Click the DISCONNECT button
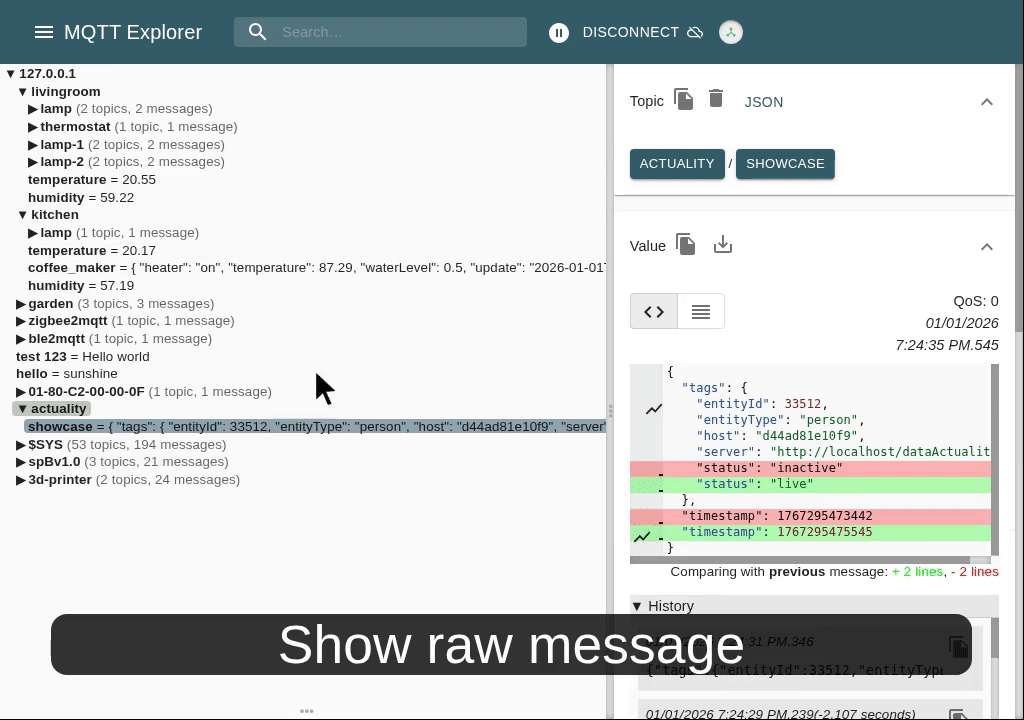Viewport: 1024px width, 720px height. point(630,32)
